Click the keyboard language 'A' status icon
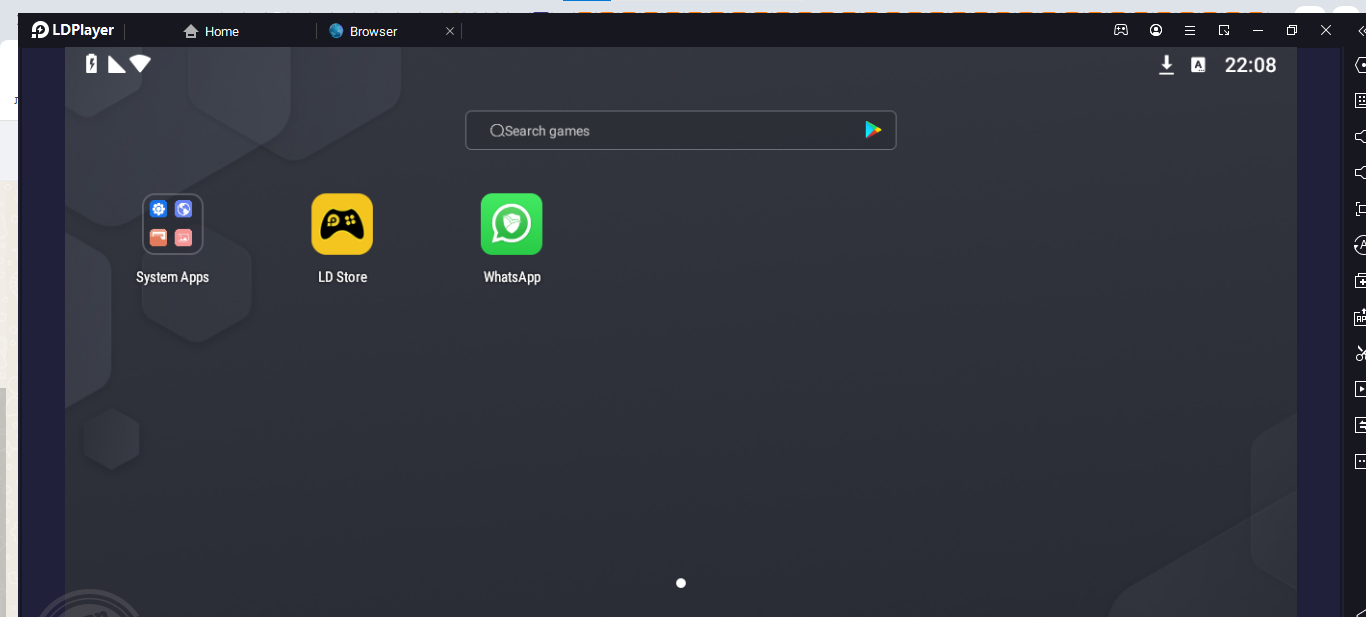Viewport: 1366px width, 617px height. (1198, 65)
